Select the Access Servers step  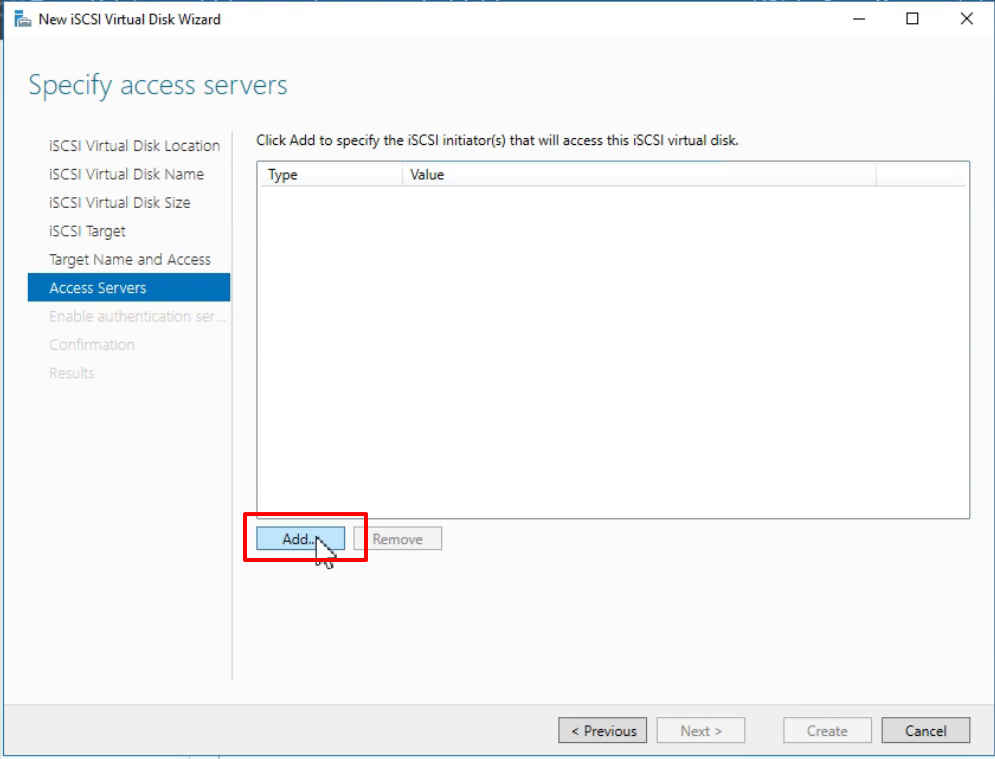coord(129,287)
